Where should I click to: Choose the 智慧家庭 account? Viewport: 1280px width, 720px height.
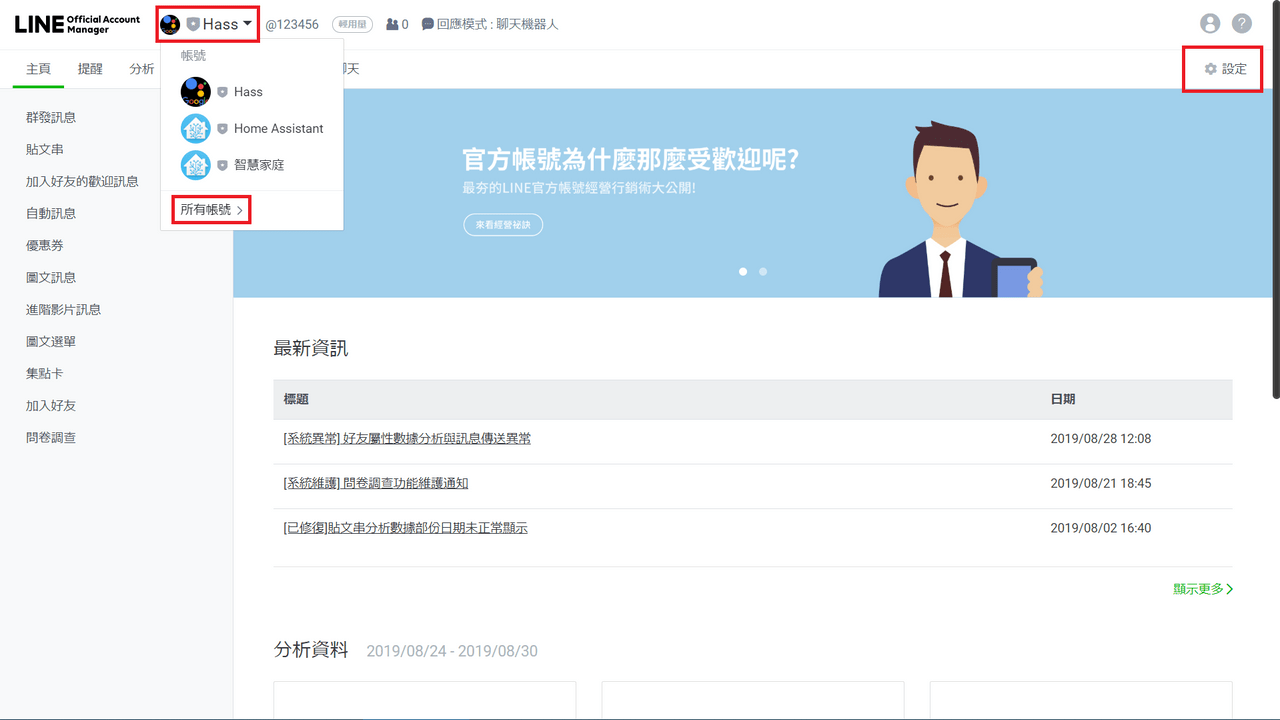tap(252, 165)
